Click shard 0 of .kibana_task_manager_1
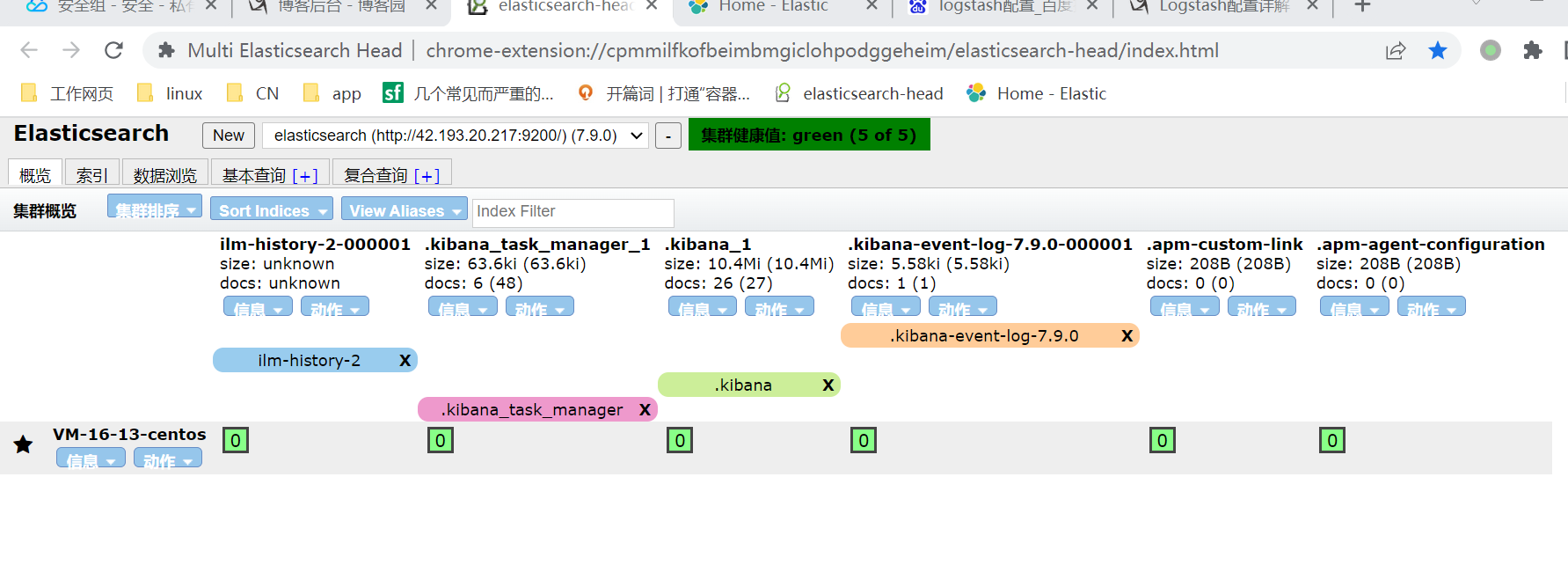Viewport: 1568px width, 587px height. coord(441,440)
